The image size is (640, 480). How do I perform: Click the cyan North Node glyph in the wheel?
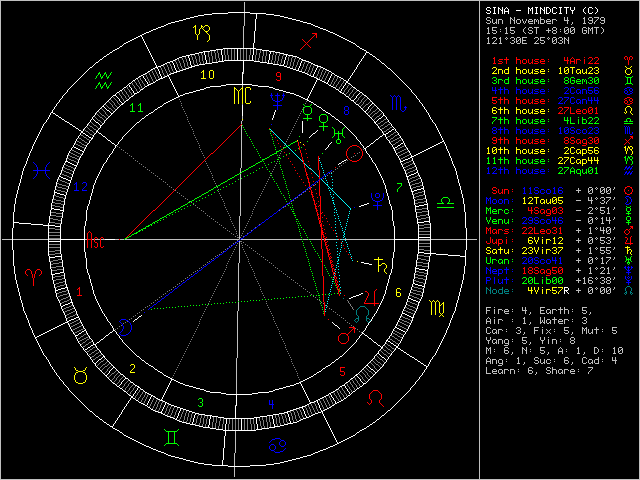(361, 315)
